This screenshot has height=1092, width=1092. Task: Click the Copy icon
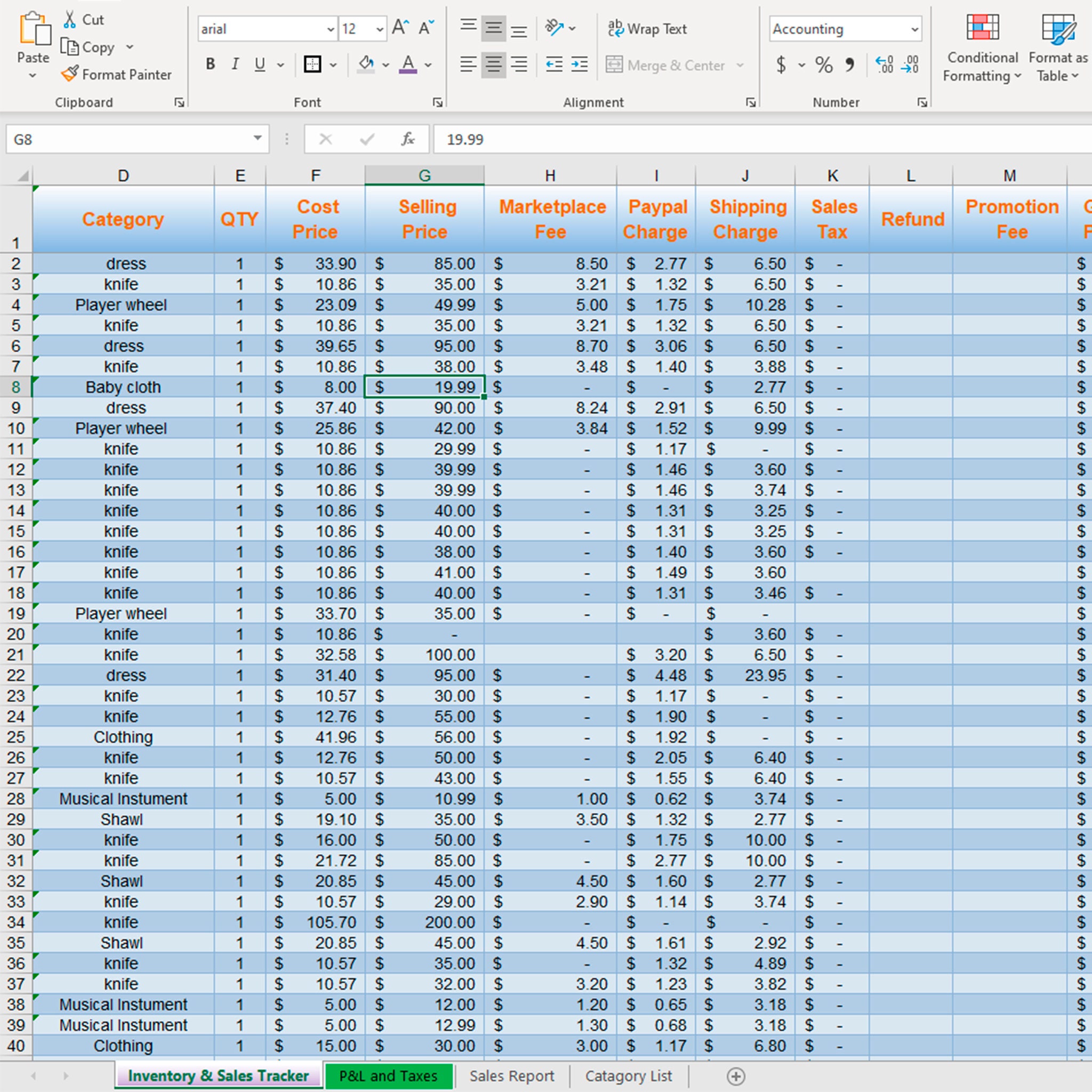(69, 47)
